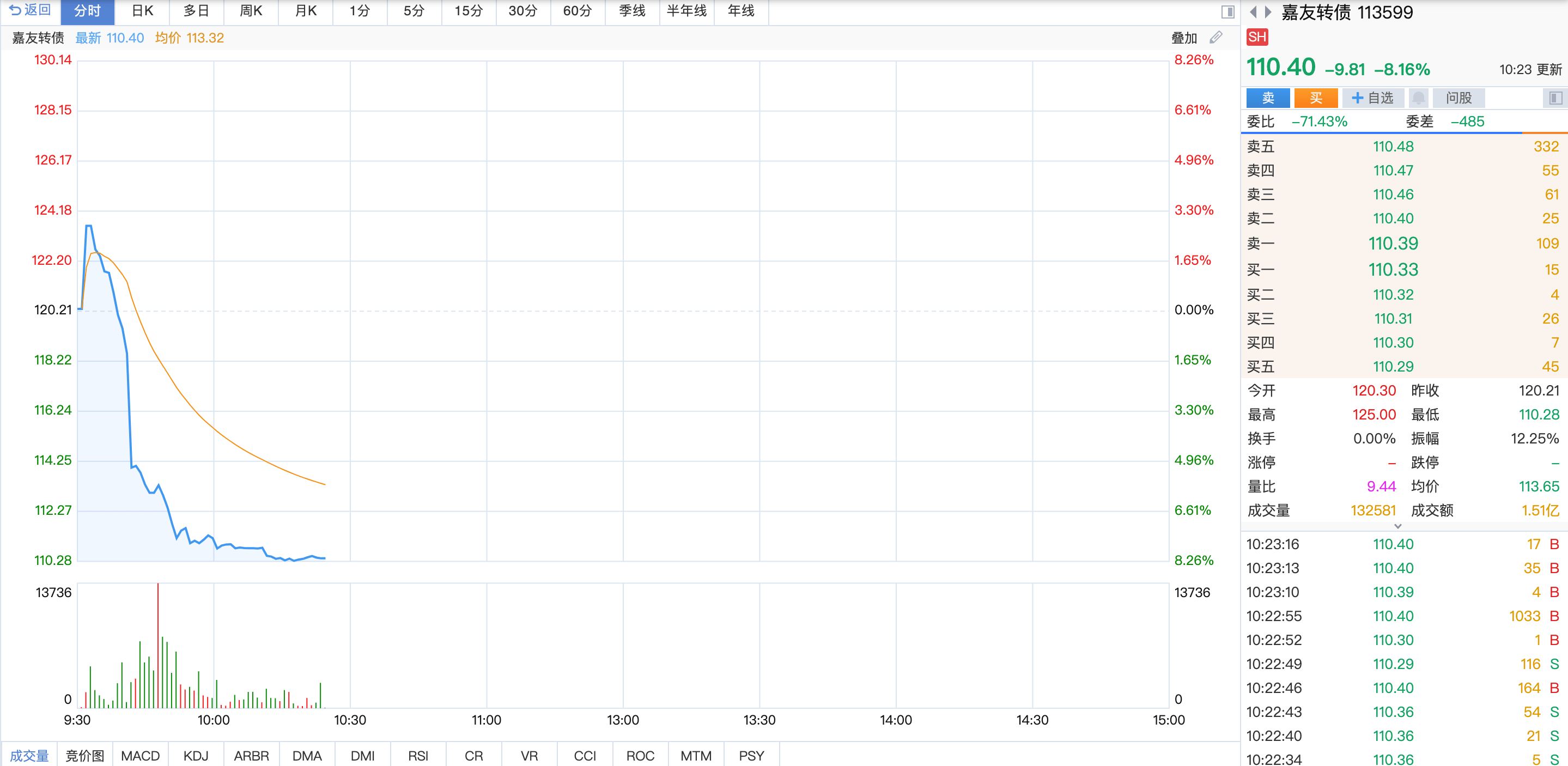
Task: Click 量比 value 9.44
Action: (1381, 487)
